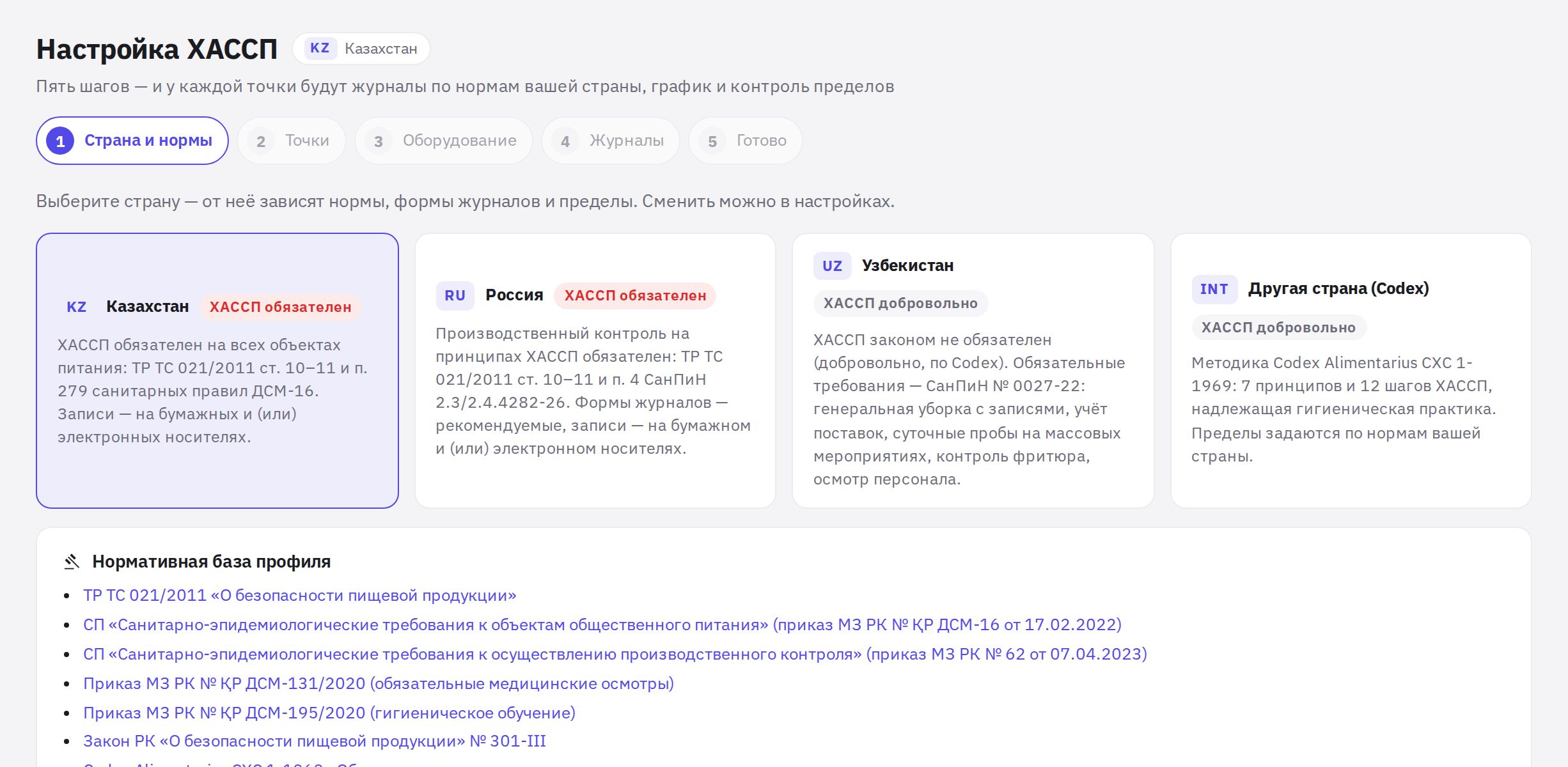Click the Другая страна (Codex) title

pyautogui.click(x=1338, y=289)
